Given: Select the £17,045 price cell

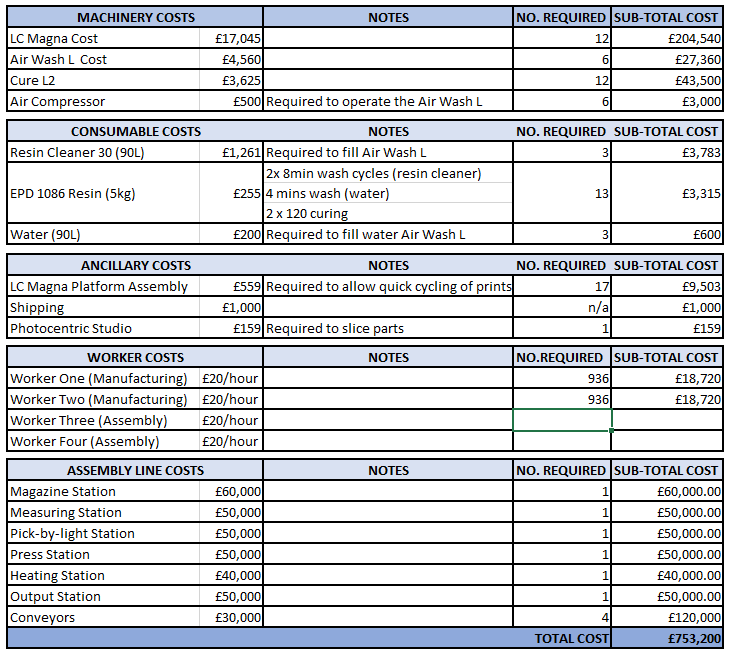Looking at the screenshot, I should (x=231, y=38).
